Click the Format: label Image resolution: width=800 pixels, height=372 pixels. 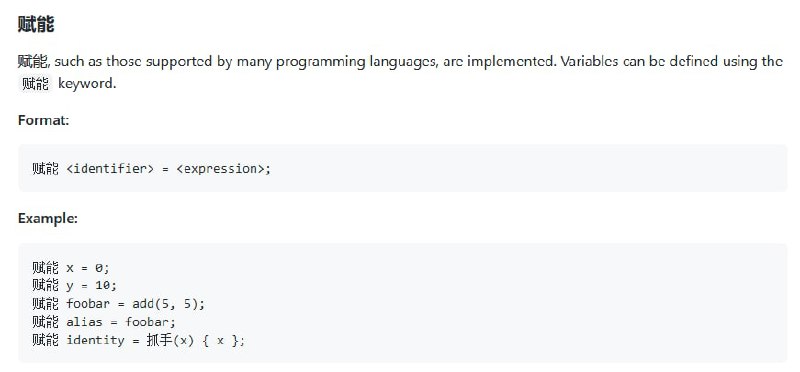point(43,120)
